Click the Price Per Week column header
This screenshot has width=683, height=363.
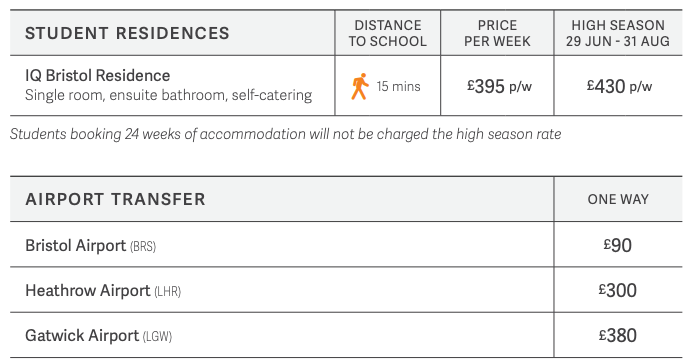pos(497,33)
